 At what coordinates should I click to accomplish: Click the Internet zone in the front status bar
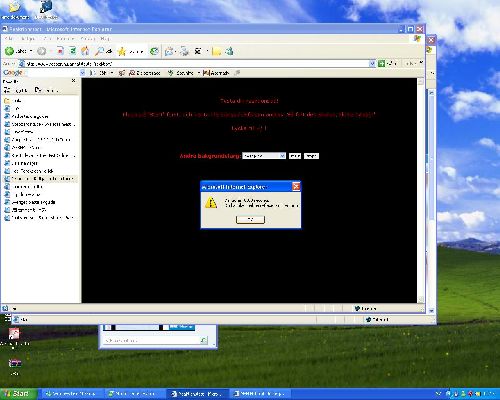[366, 308]
